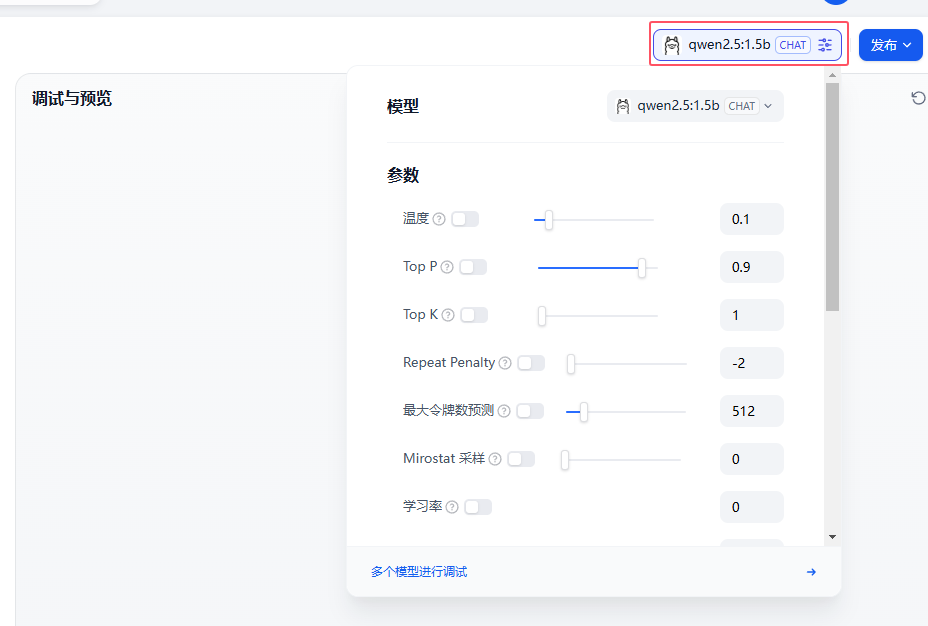Click the help icon next to 温度
This screenshot has height=626, width=928.
439,219
